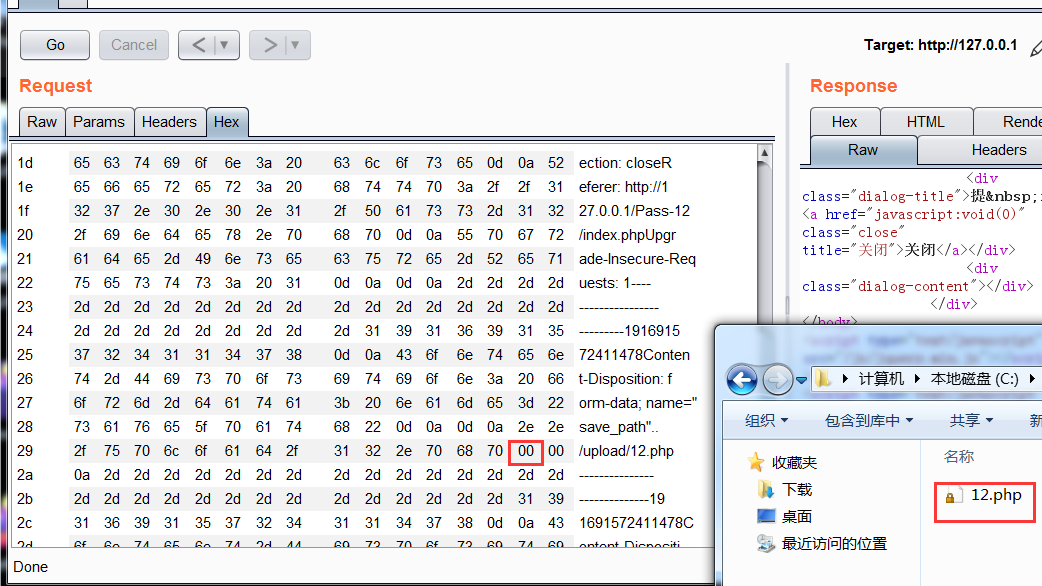Open Response HTML tab

(926, 122)
